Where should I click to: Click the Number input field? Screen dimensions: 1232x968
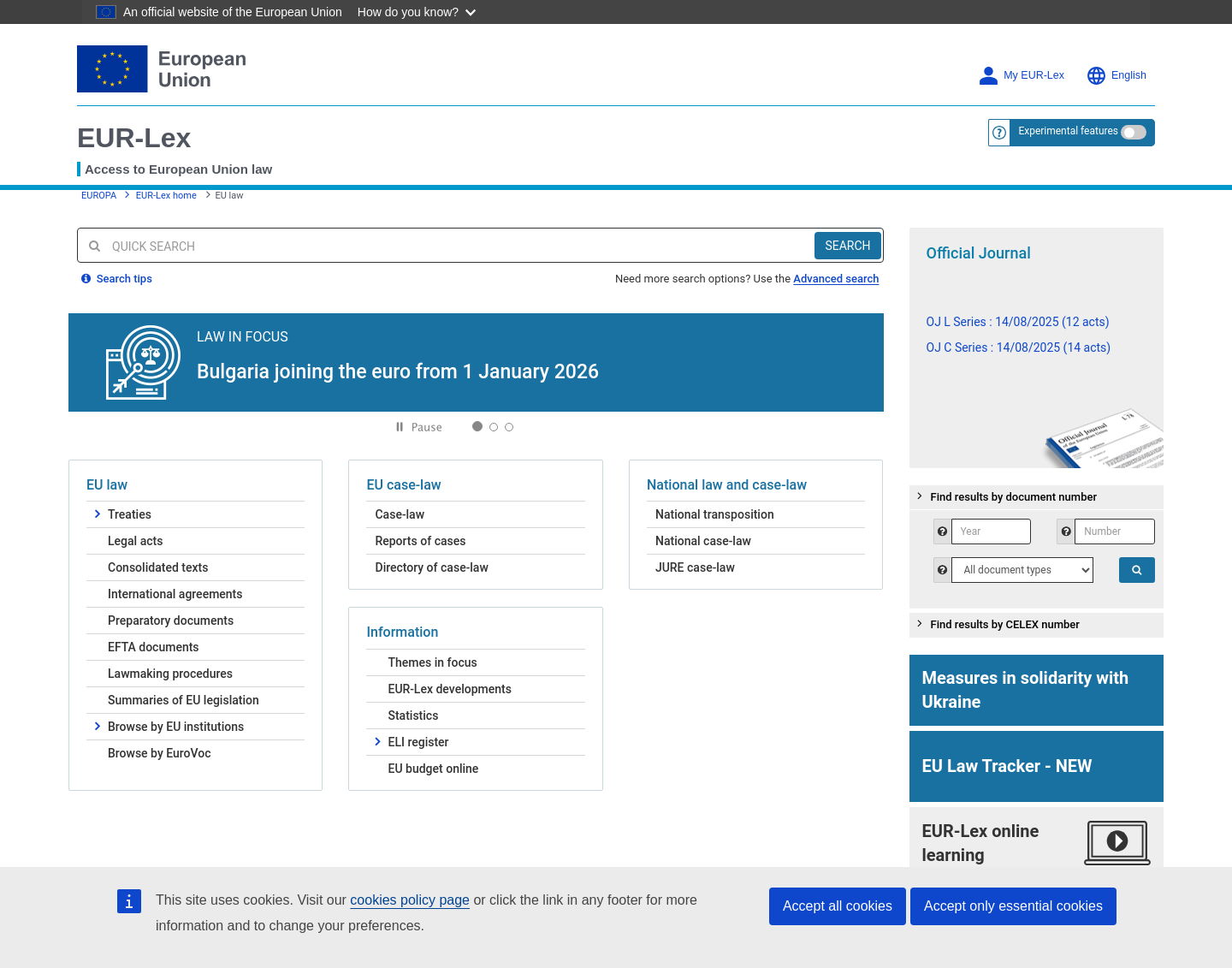(1115, 532)
